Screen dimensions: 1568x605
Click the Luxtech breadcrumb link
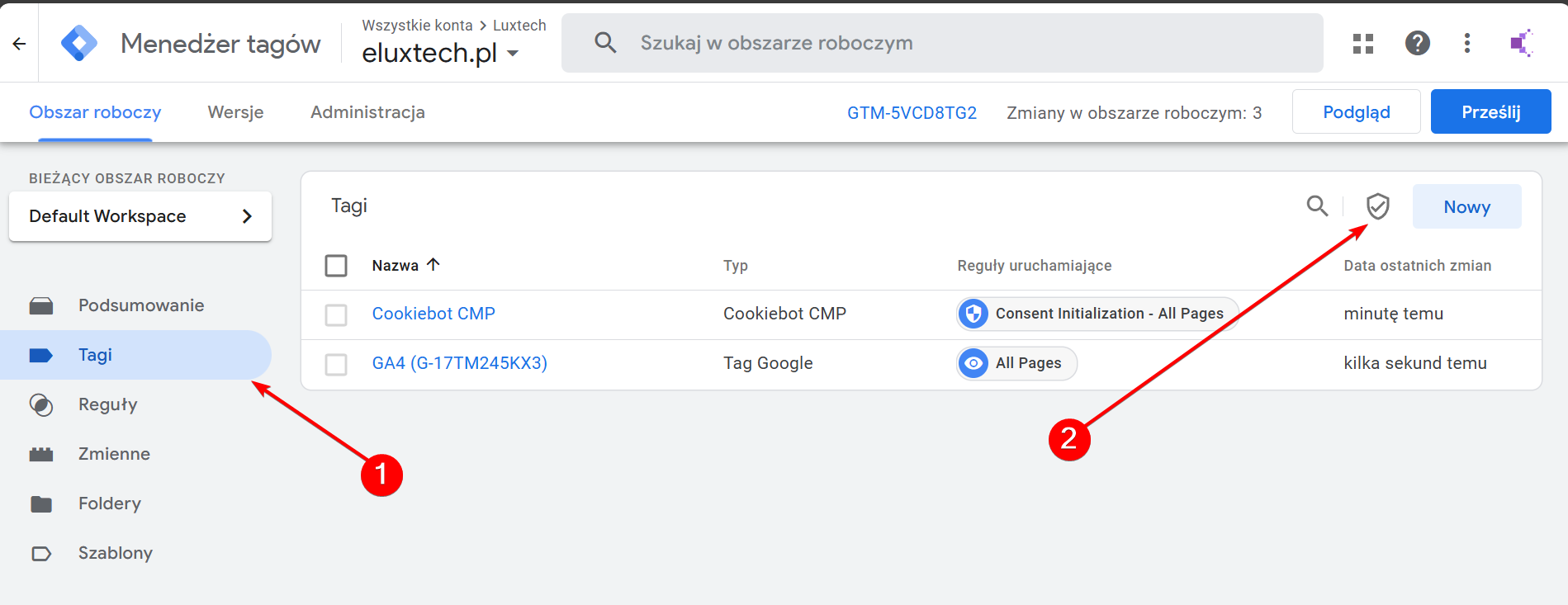(x=519, y=26)
